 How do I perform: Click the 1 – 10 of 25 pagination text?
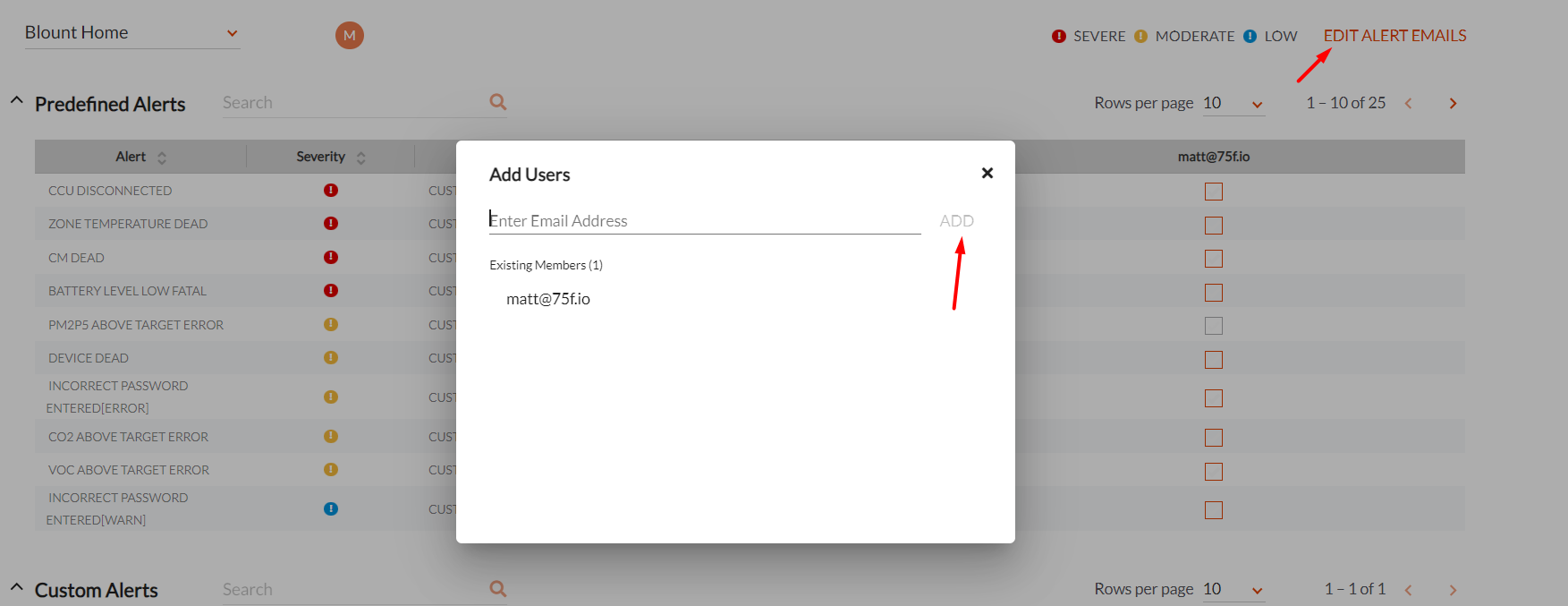[1345, 103]
